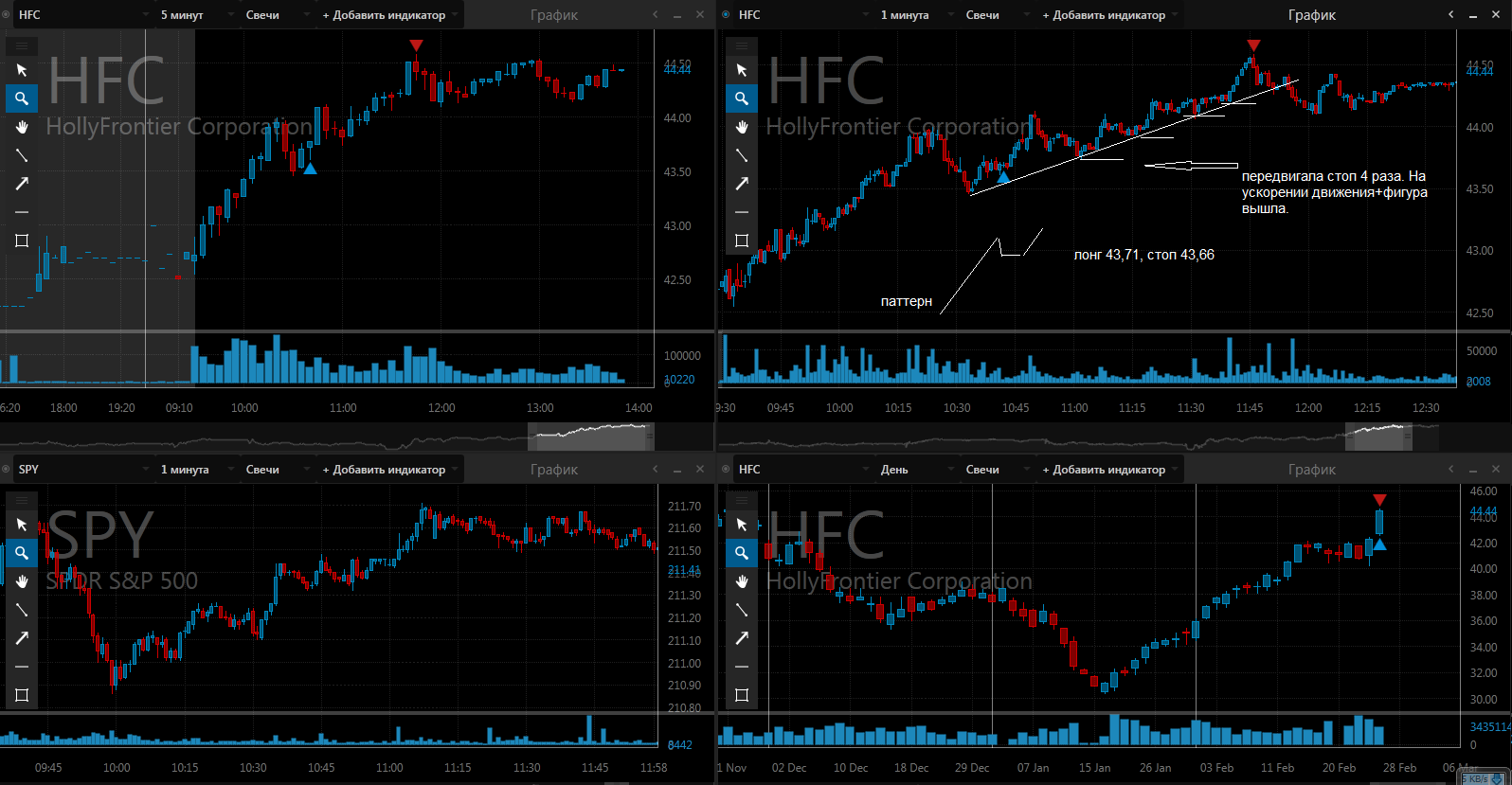The height and width of the screenshot is (785, 1512).
Task: Select the rectangle tool in SPY chart
Action: point(22,695)
